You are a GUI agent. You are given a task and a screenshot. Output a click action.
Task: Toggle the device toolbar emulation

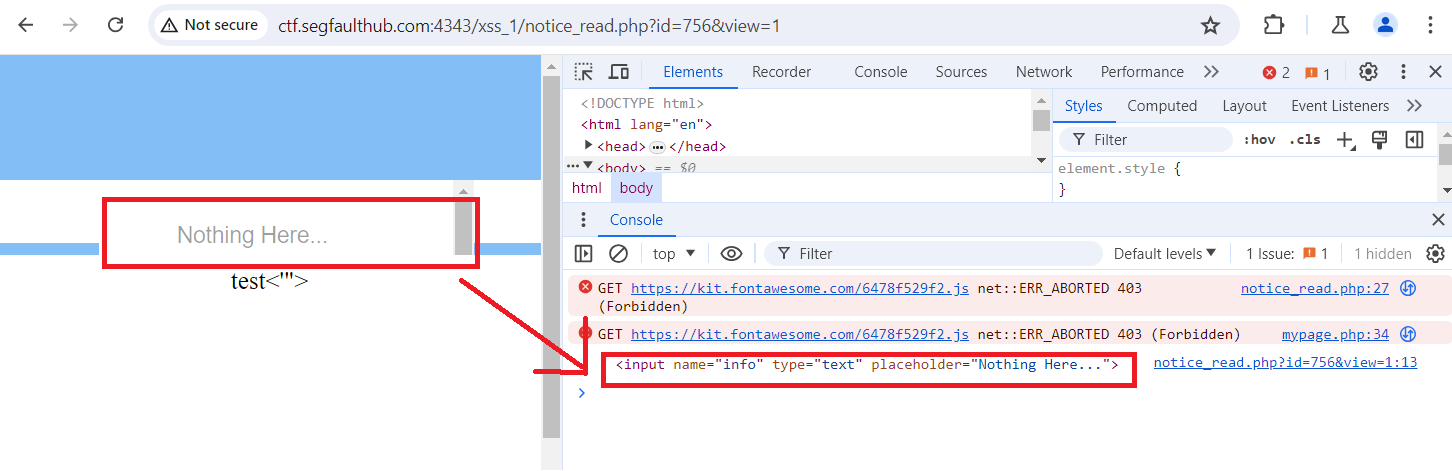[619, 72]
